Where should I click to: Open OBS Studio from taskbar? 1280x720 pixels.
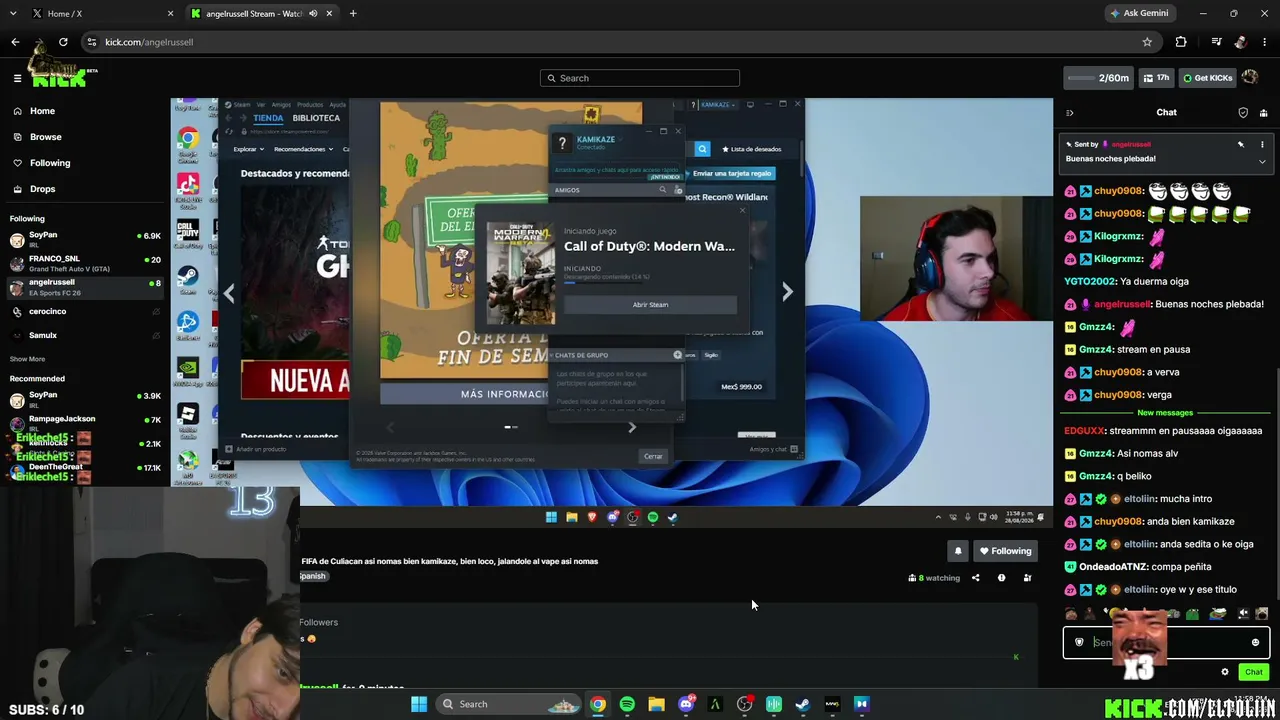[745, 704]
